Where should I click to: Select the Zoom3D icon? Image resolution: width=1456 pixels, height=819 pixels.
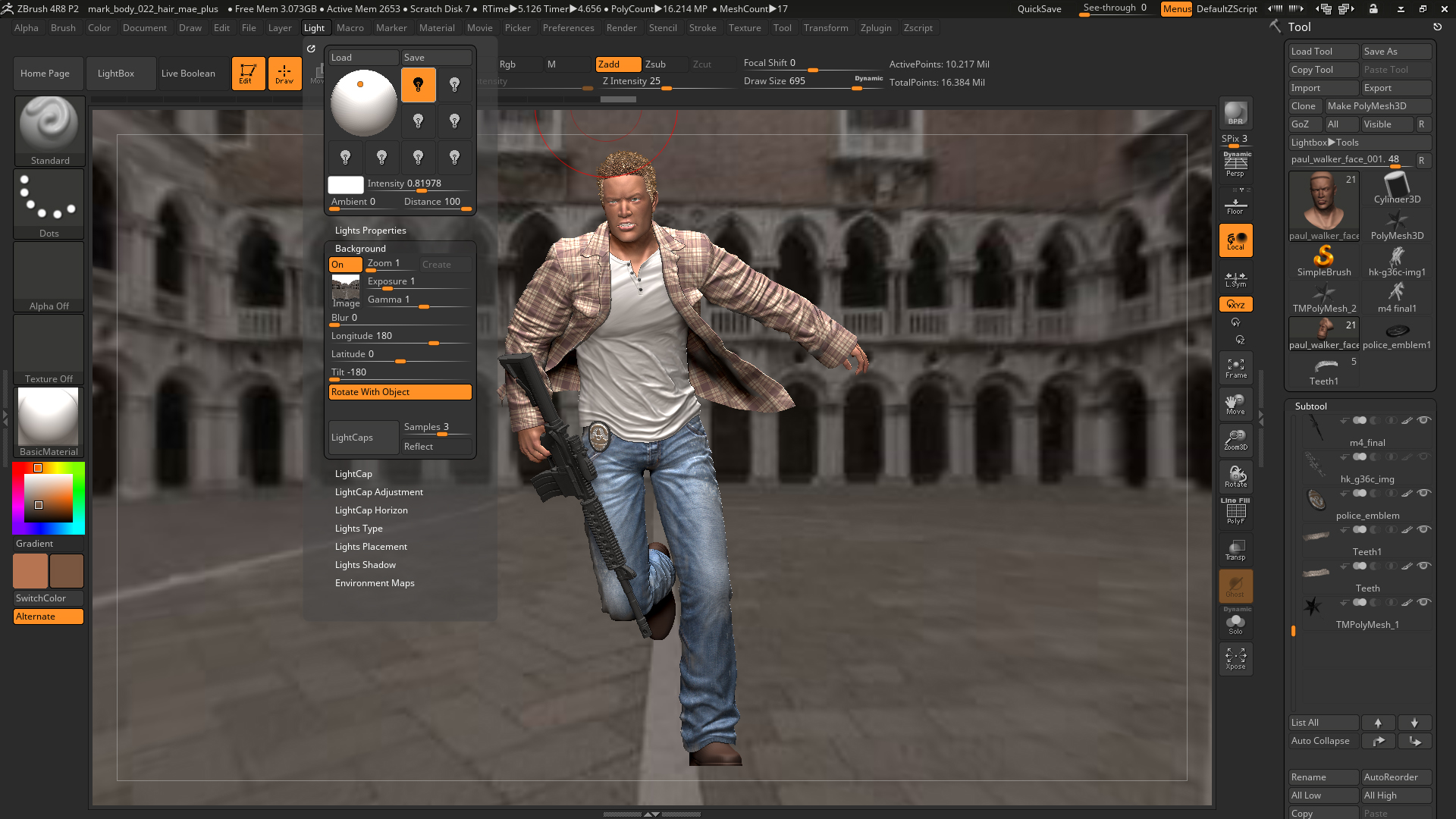[1235, 441]
